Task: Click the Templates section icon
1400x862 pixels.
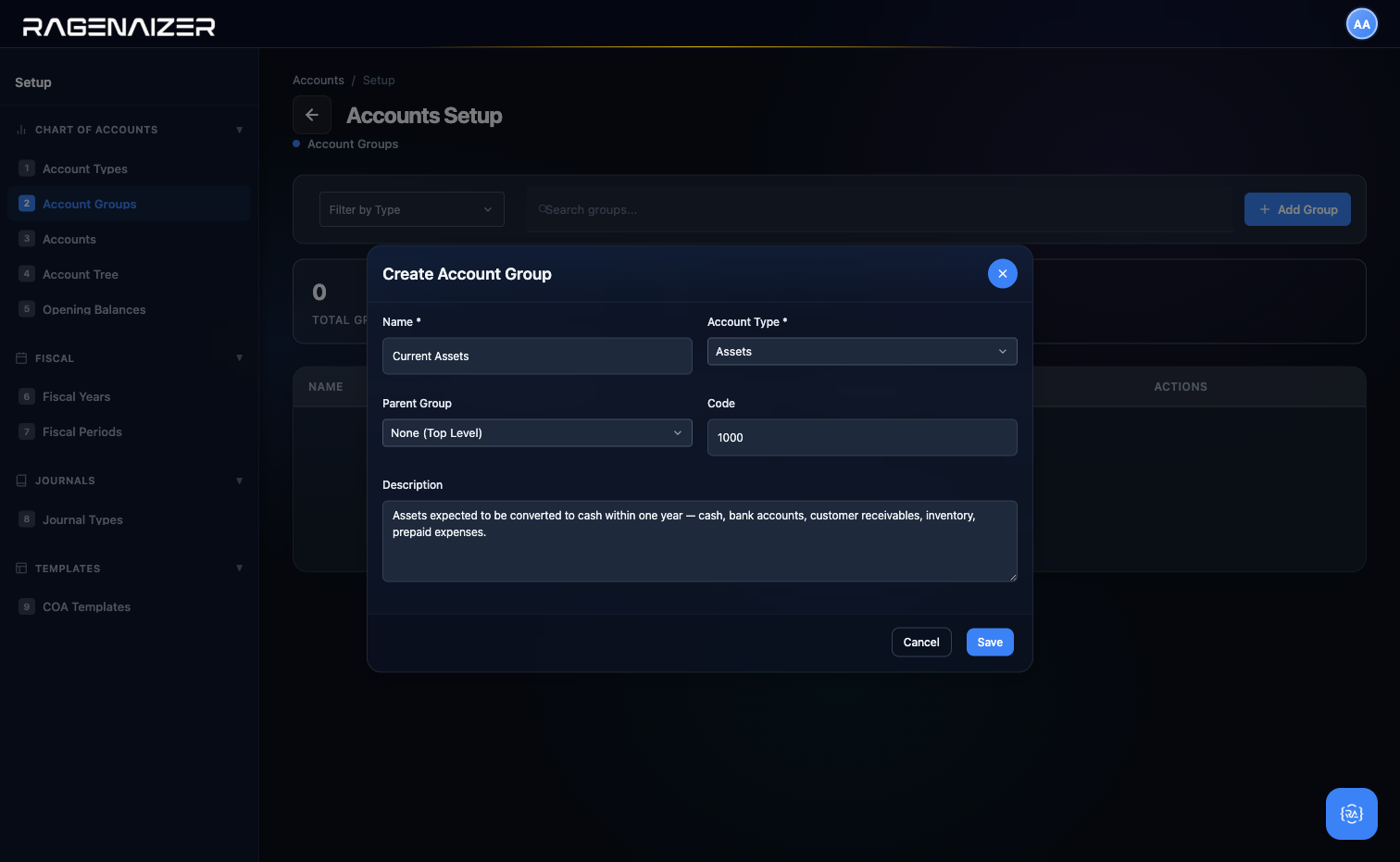Action: pos(21,568)
